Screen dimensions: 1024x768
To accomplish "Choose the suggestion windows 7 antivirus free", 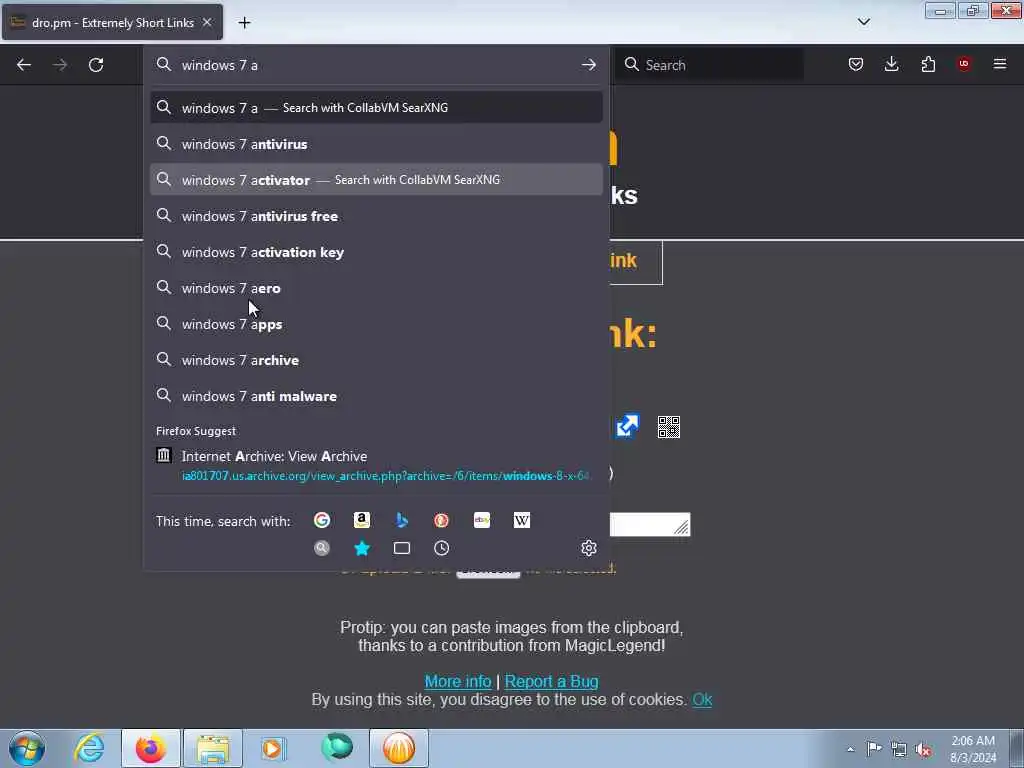I will tap(376, 216).
